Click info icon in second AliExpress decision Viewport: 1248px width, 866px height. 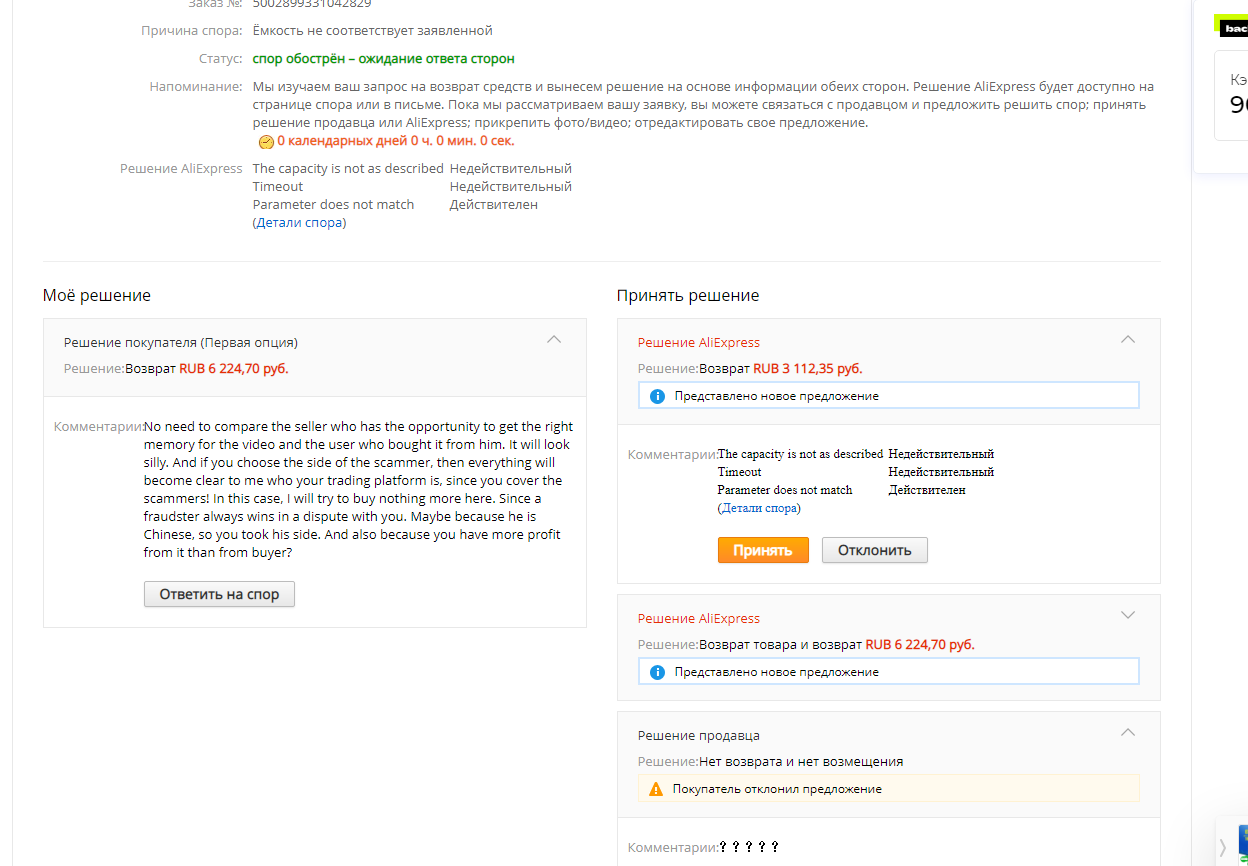657,672
